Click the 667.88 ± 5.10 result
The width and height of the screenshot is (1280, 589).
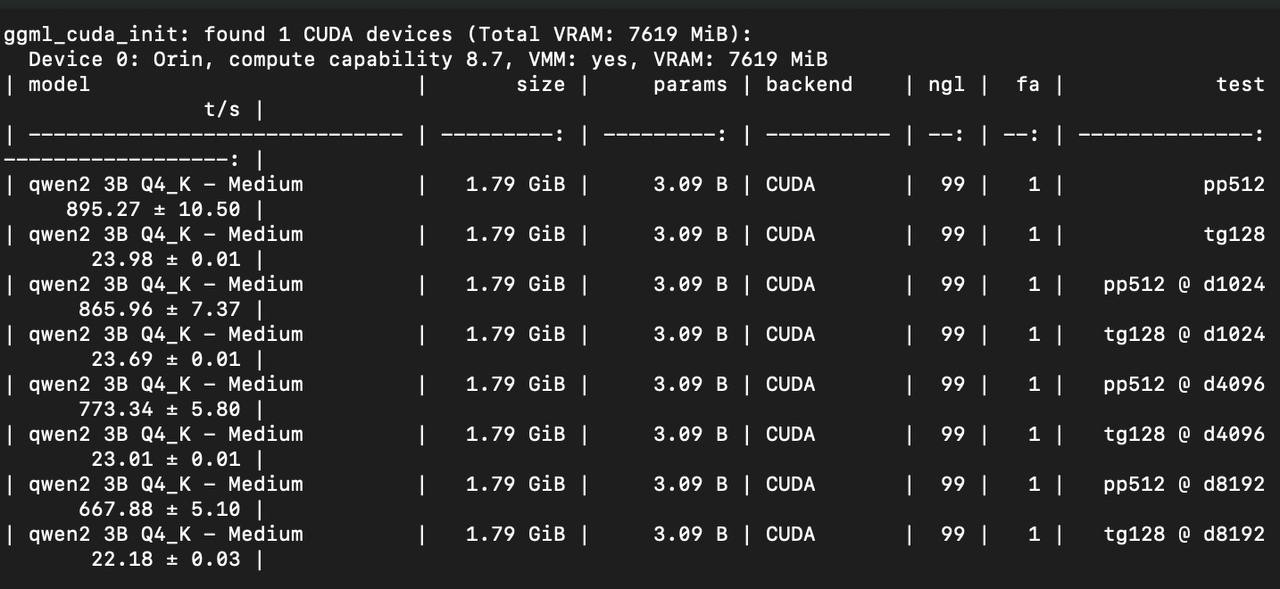point(159,510)
